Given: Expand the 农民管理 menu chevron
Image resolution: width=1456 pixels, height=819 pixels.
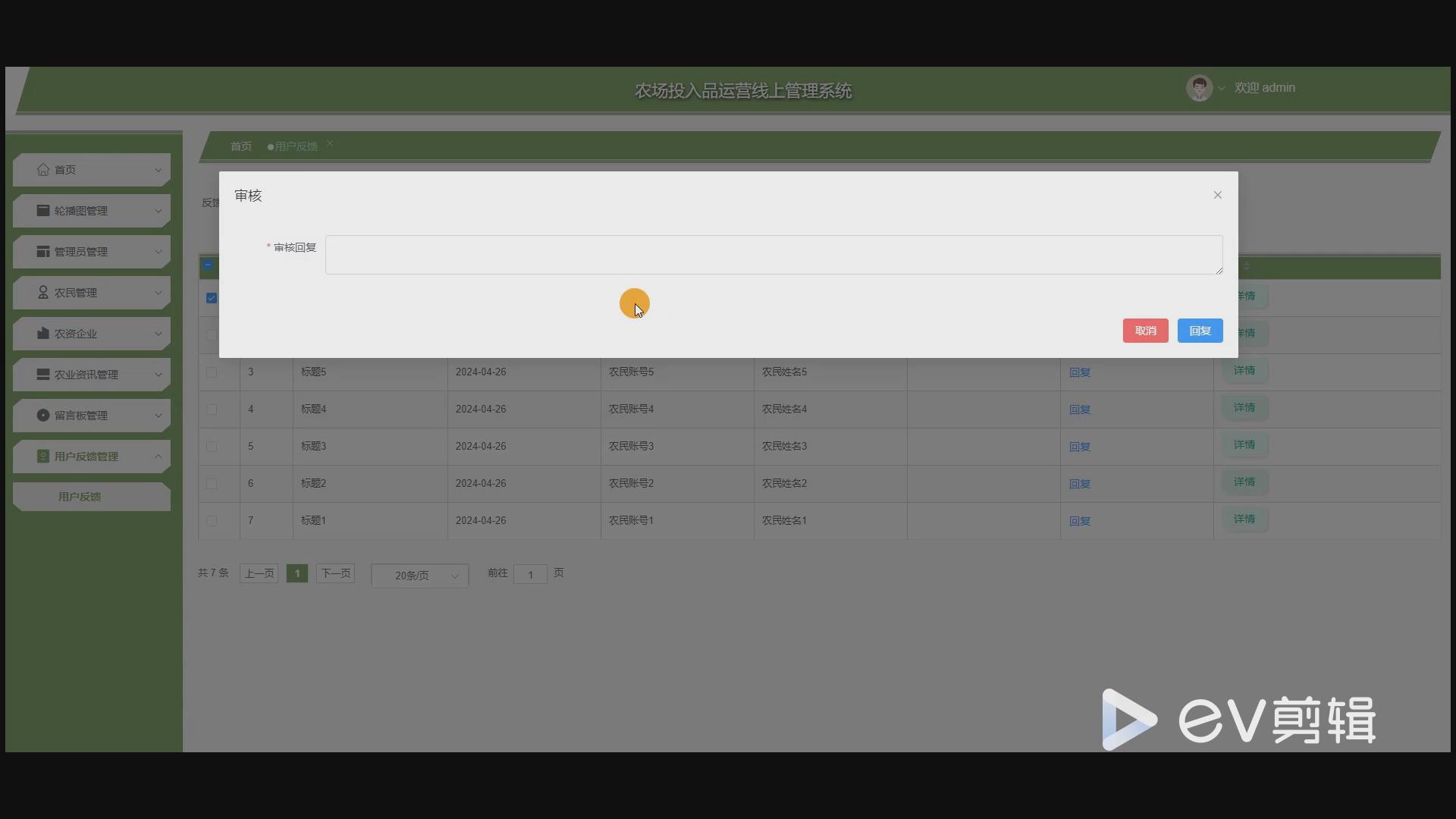Looking at the screenshot, I should pyautogui.click(x=158, y=293).
